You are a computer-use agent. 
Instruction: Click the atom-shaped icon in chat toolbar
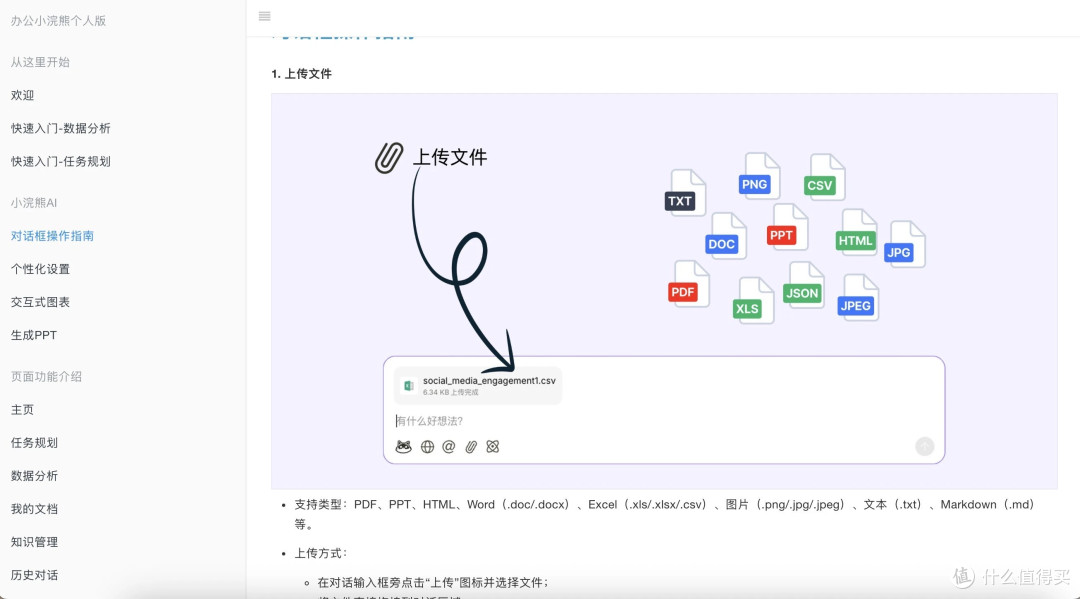tap(492, 447)
